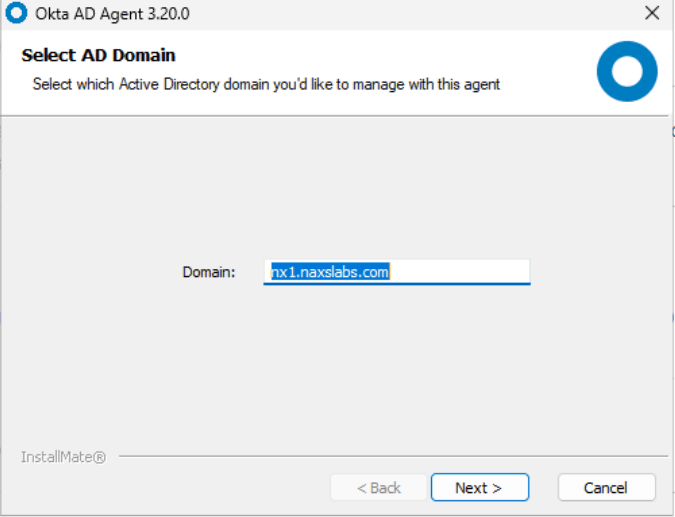Click the grayed-out < Back button
The height and width of the screenshot is (517, 675).
tap(379, 488)
